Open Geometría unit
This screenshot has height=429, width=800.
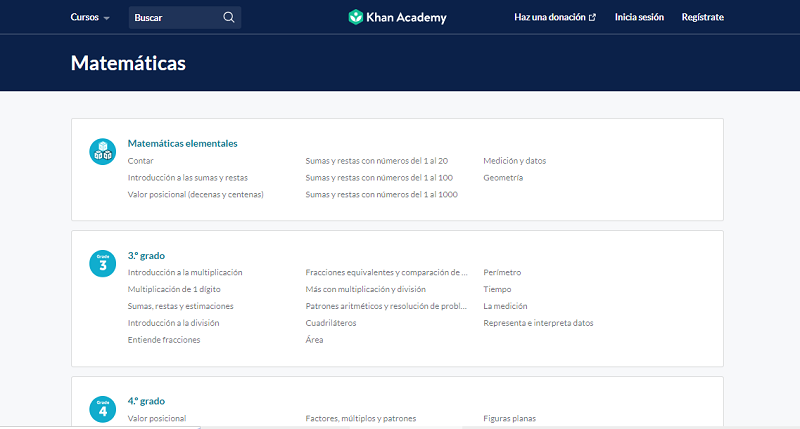pyautogui.click(x=503, y=178)
